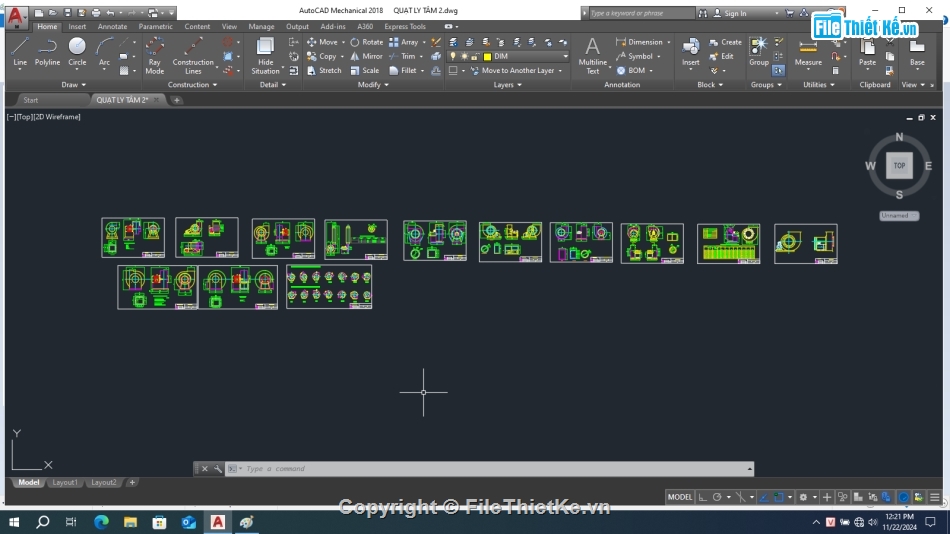This screenshot has width=950, height=534.
Task: Choose the Trim command
Action: click(402, 56)
